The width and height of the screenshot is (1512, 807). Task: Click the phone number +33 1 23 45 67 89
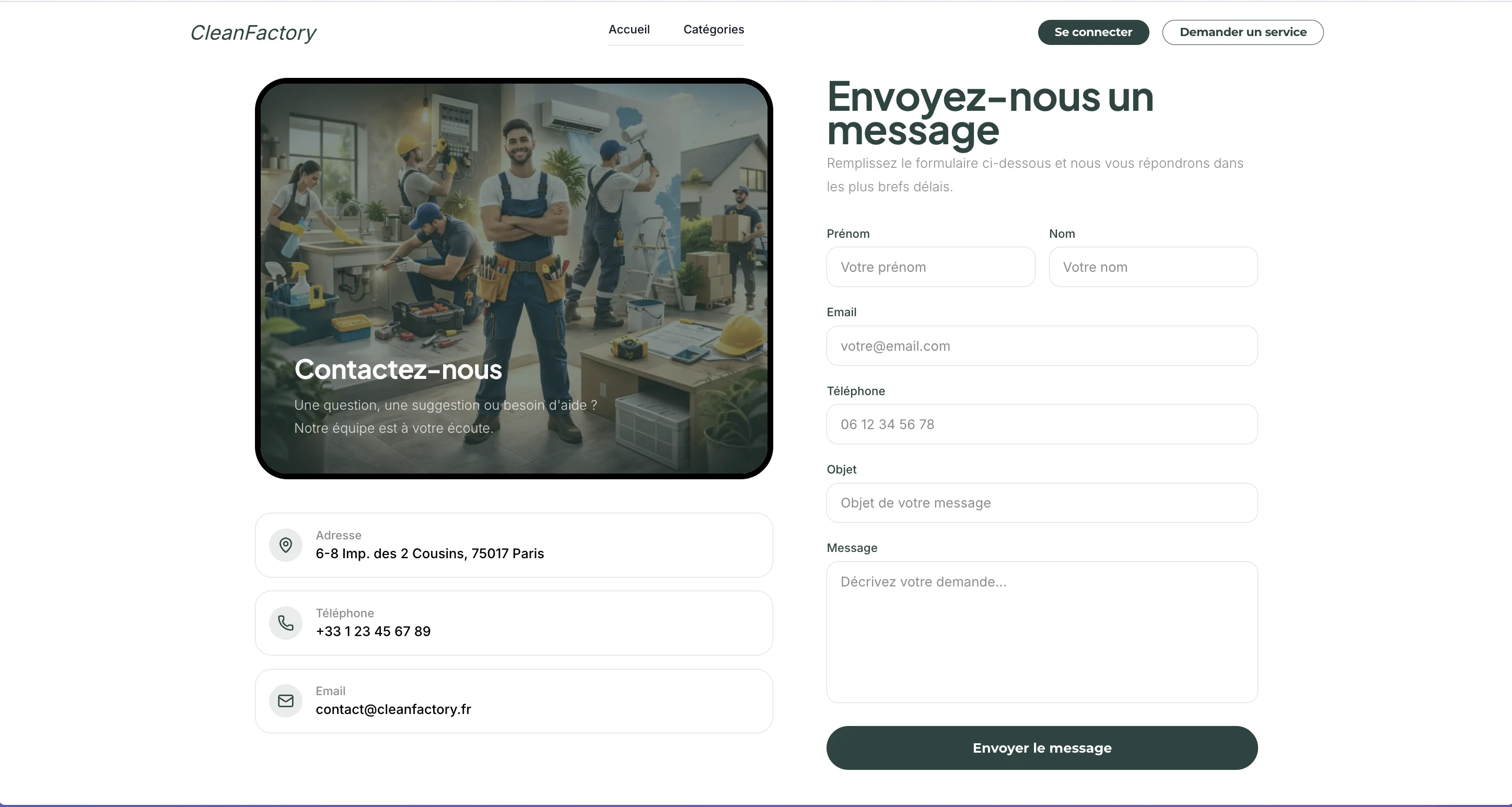click(x=373, y=631)
